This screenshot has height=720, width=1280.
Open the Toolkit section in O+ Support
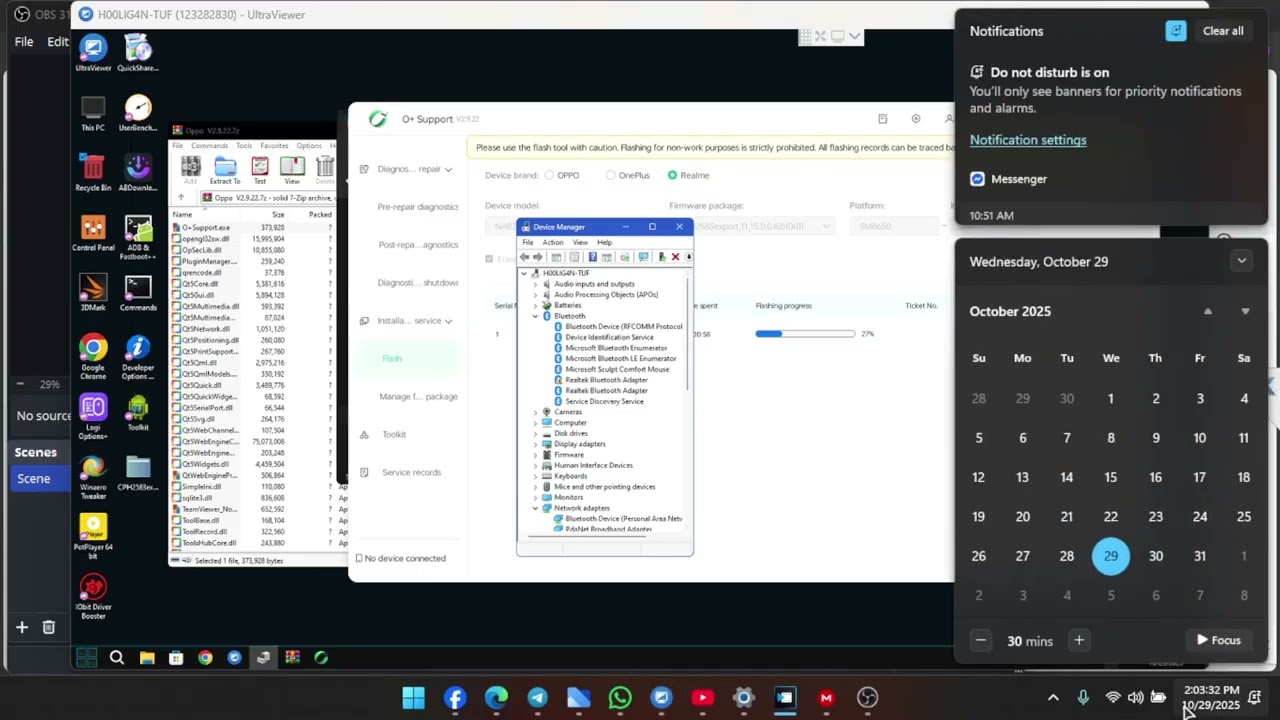click(394, 434)
